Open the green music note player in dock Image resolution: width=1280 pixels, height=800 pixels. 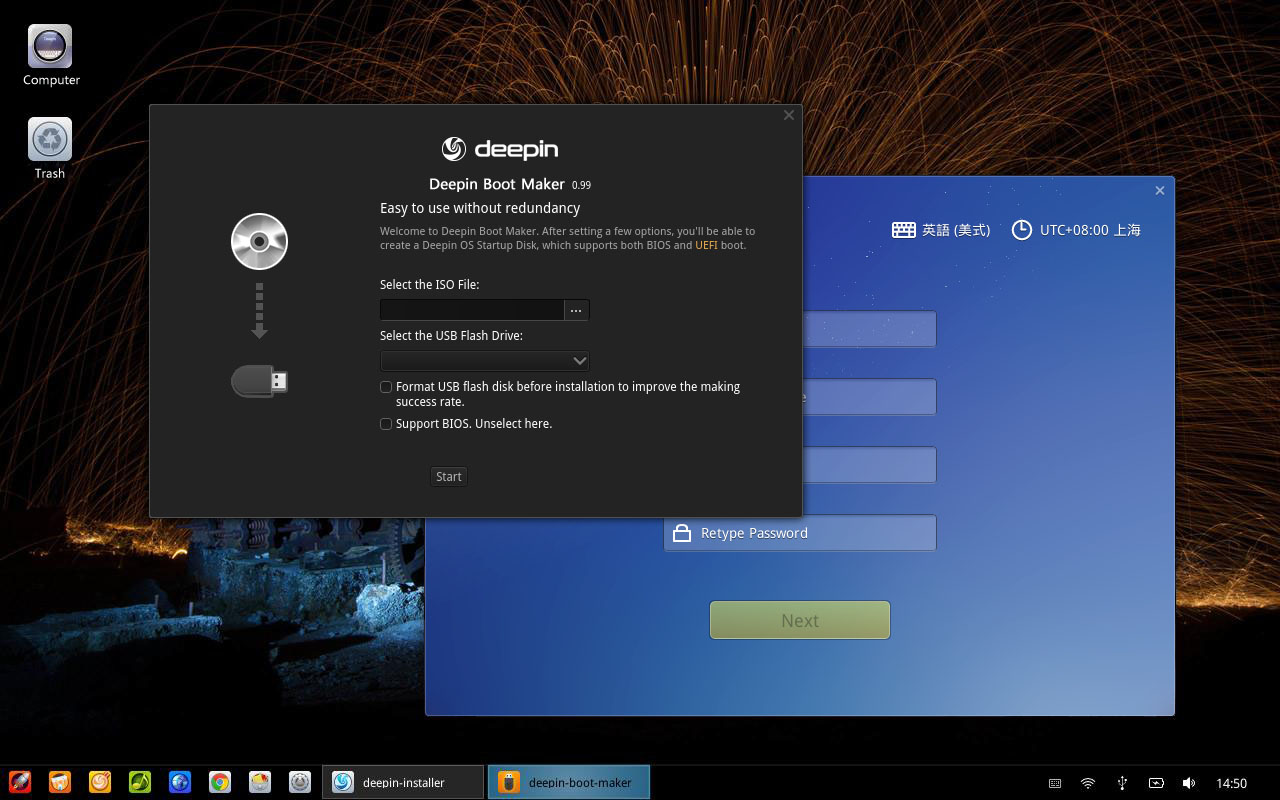pyautogui.click(x=140, y=782)
